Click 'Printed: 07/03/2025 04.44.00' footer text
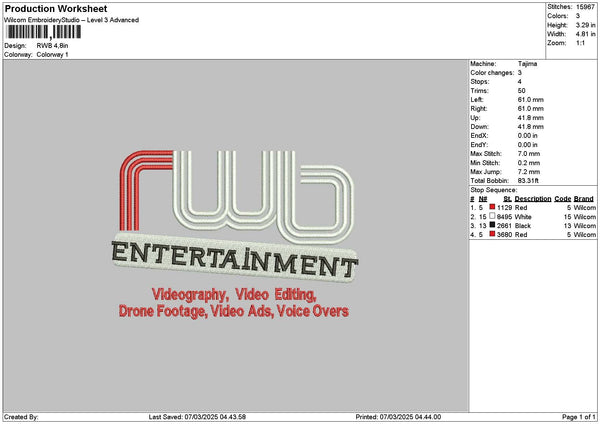The image size is (600, 424). tap(398, 417)
